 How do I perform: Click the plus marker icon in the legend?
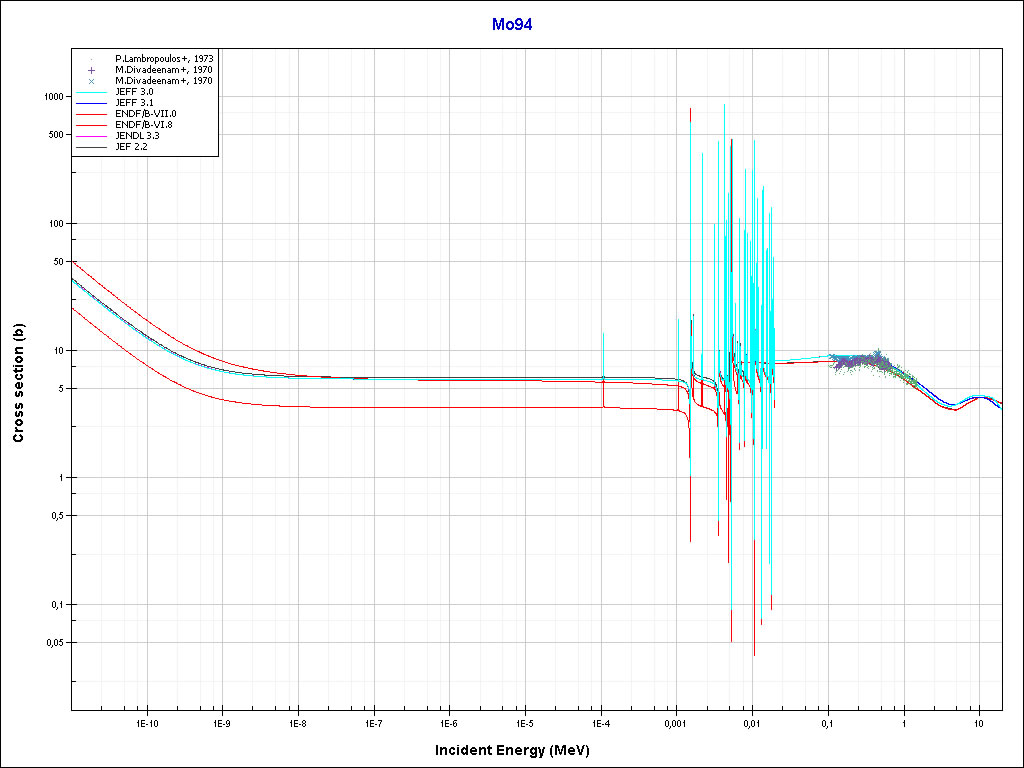coord(91,70)
